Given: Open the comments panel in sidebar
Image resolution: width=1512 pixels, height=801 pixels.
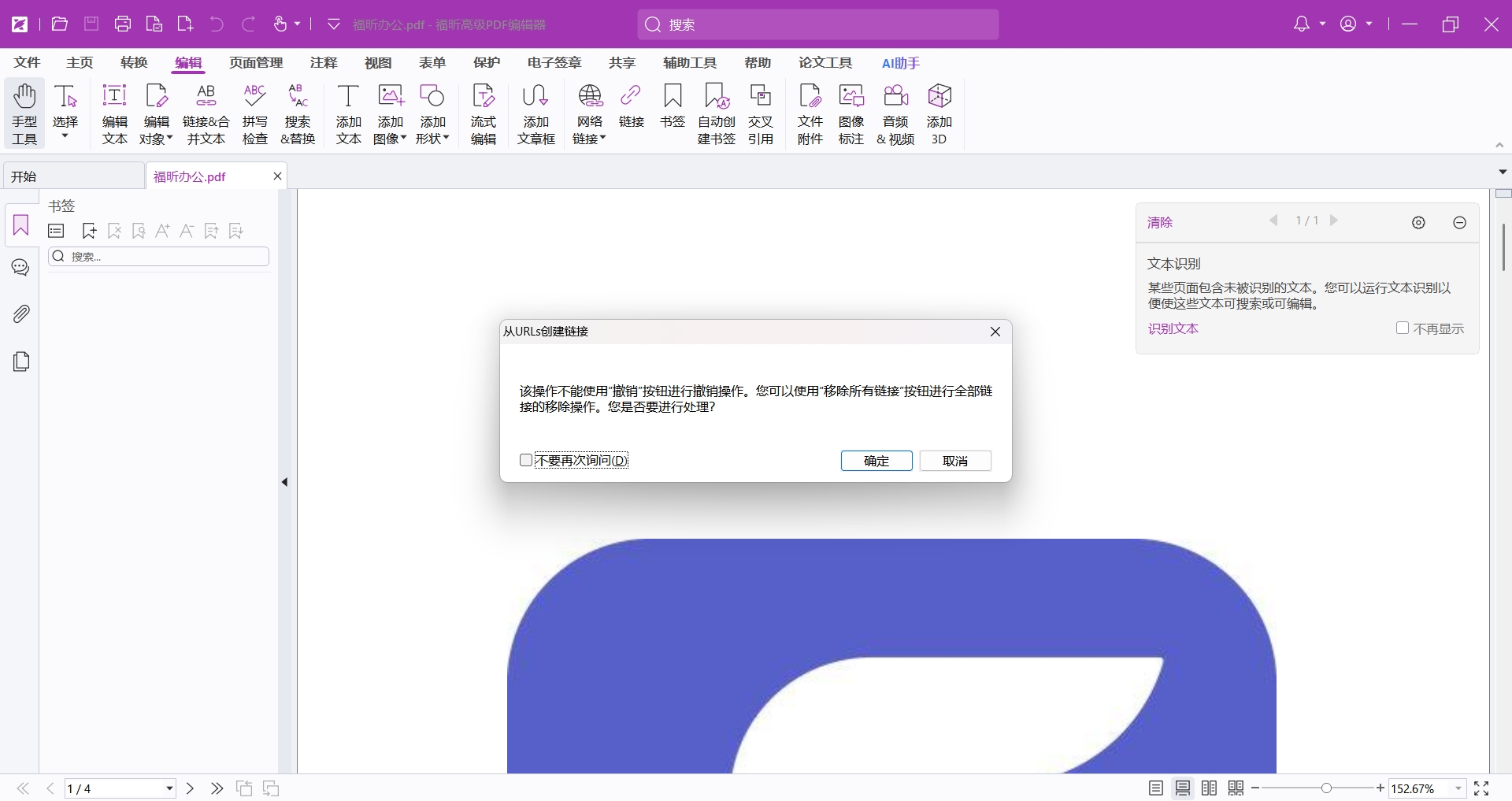Looking at the screenshot, I should [21, 268].
